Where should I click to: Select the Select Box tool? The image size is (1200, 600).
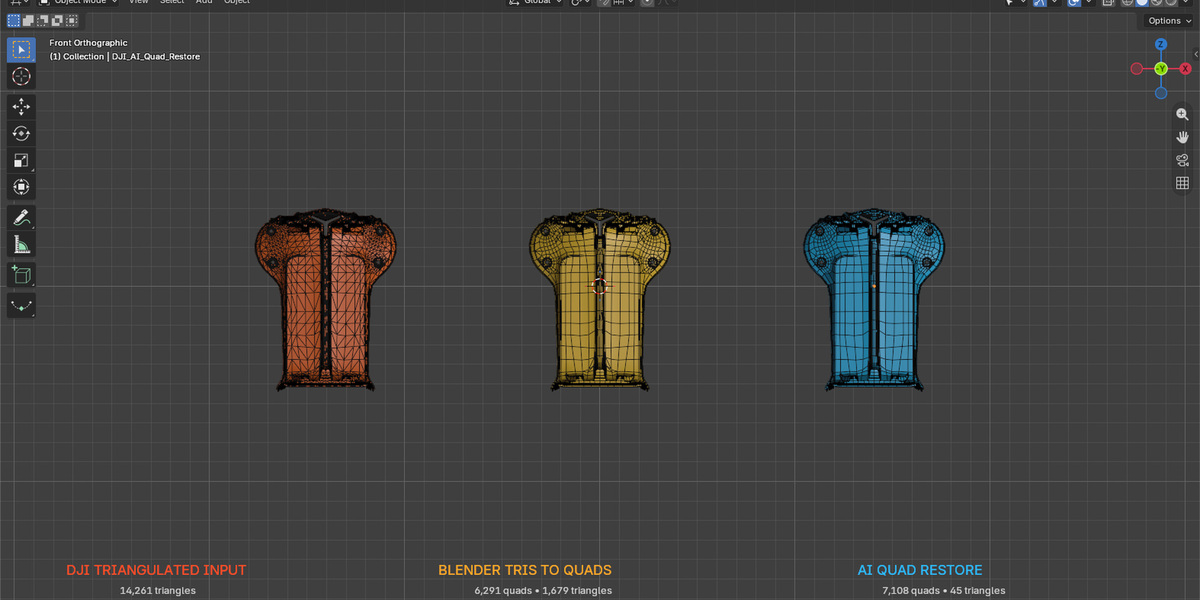click(x=21, y=50)
